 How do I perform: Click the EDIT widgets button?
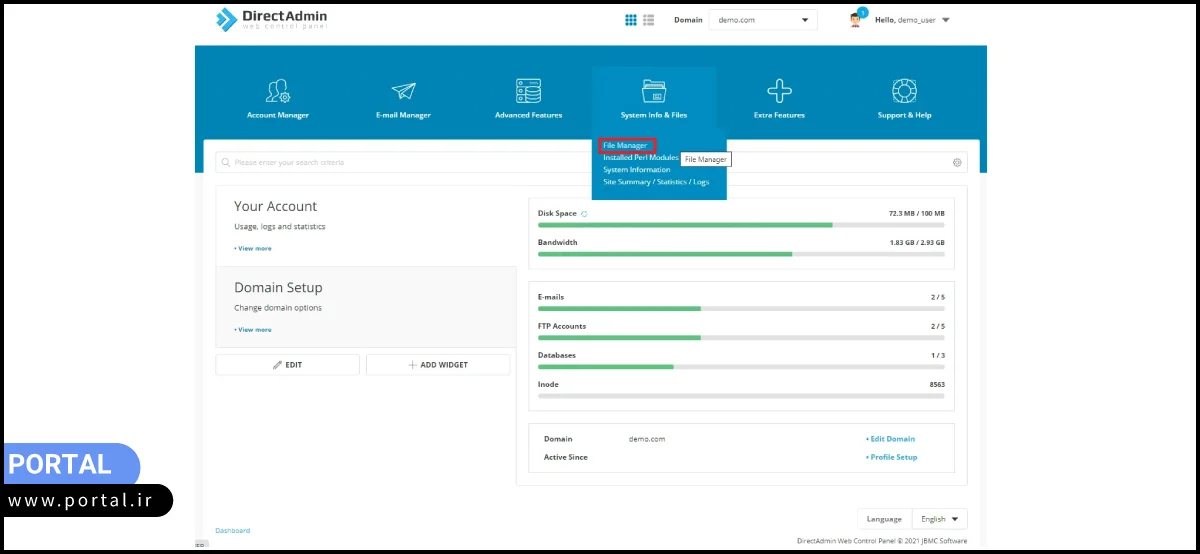click(288, 365)
